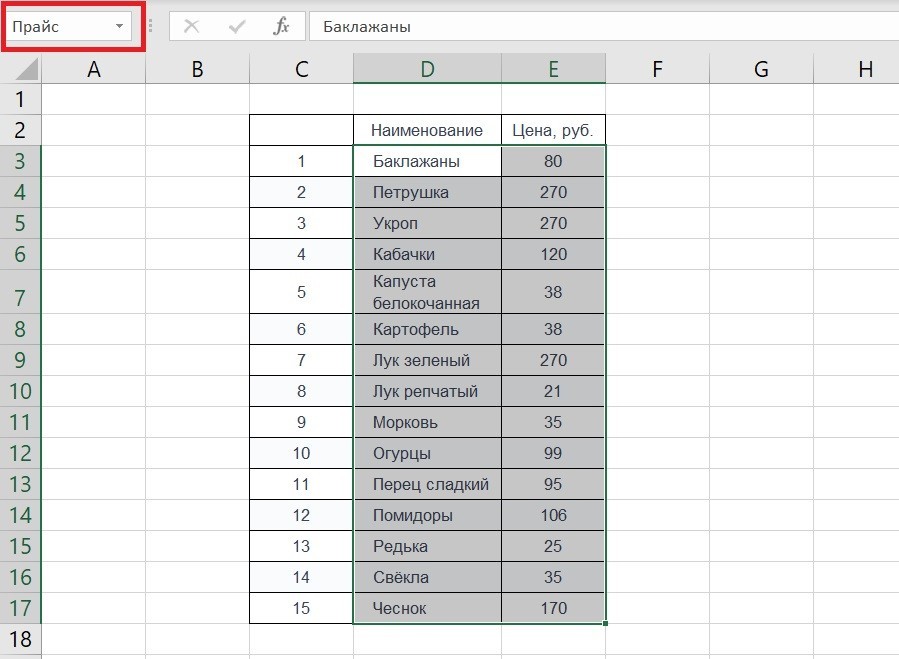Select row 7 header

(21, 292)
